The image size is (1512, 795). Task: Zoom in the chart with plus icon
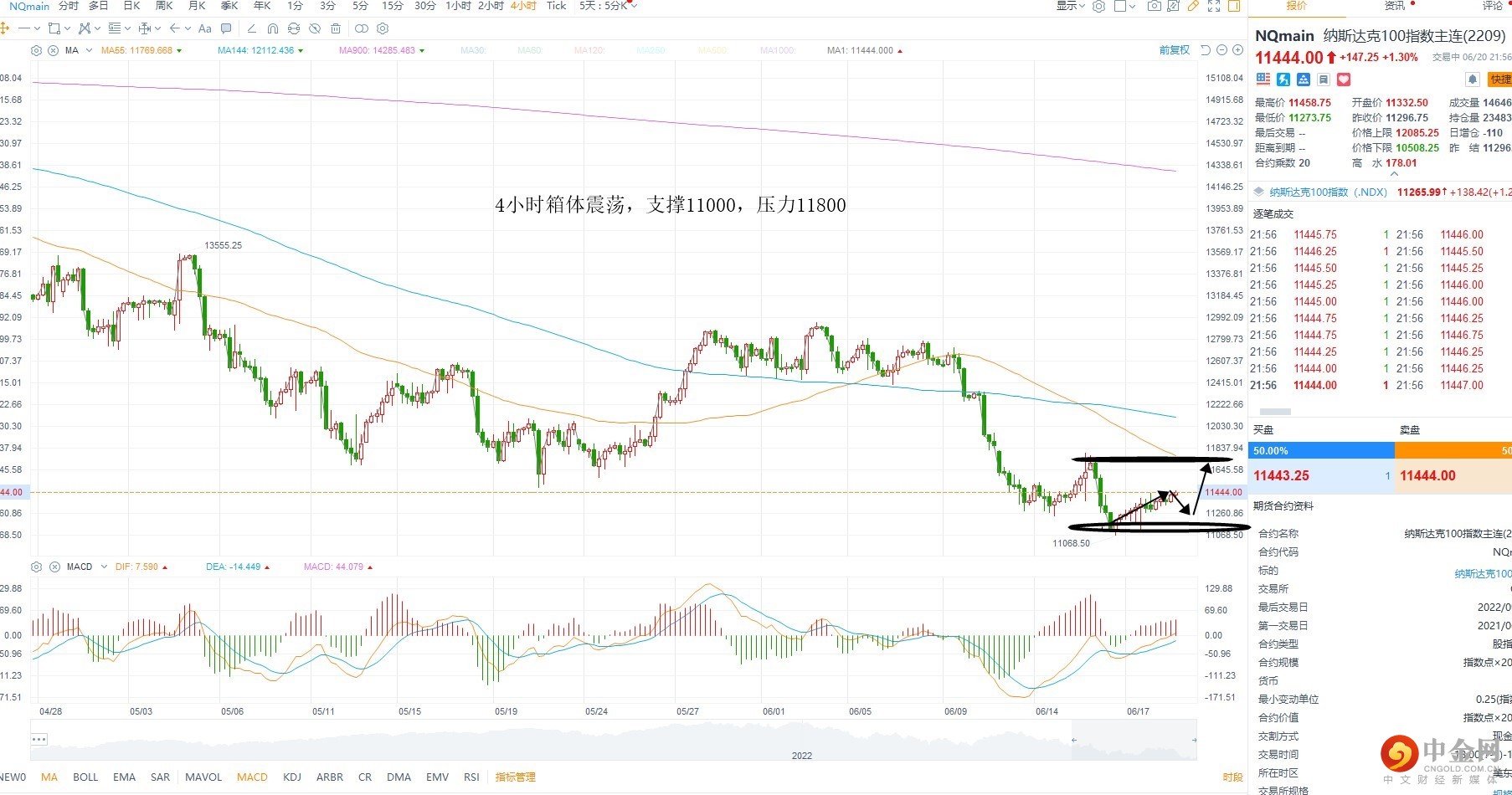1237,50
